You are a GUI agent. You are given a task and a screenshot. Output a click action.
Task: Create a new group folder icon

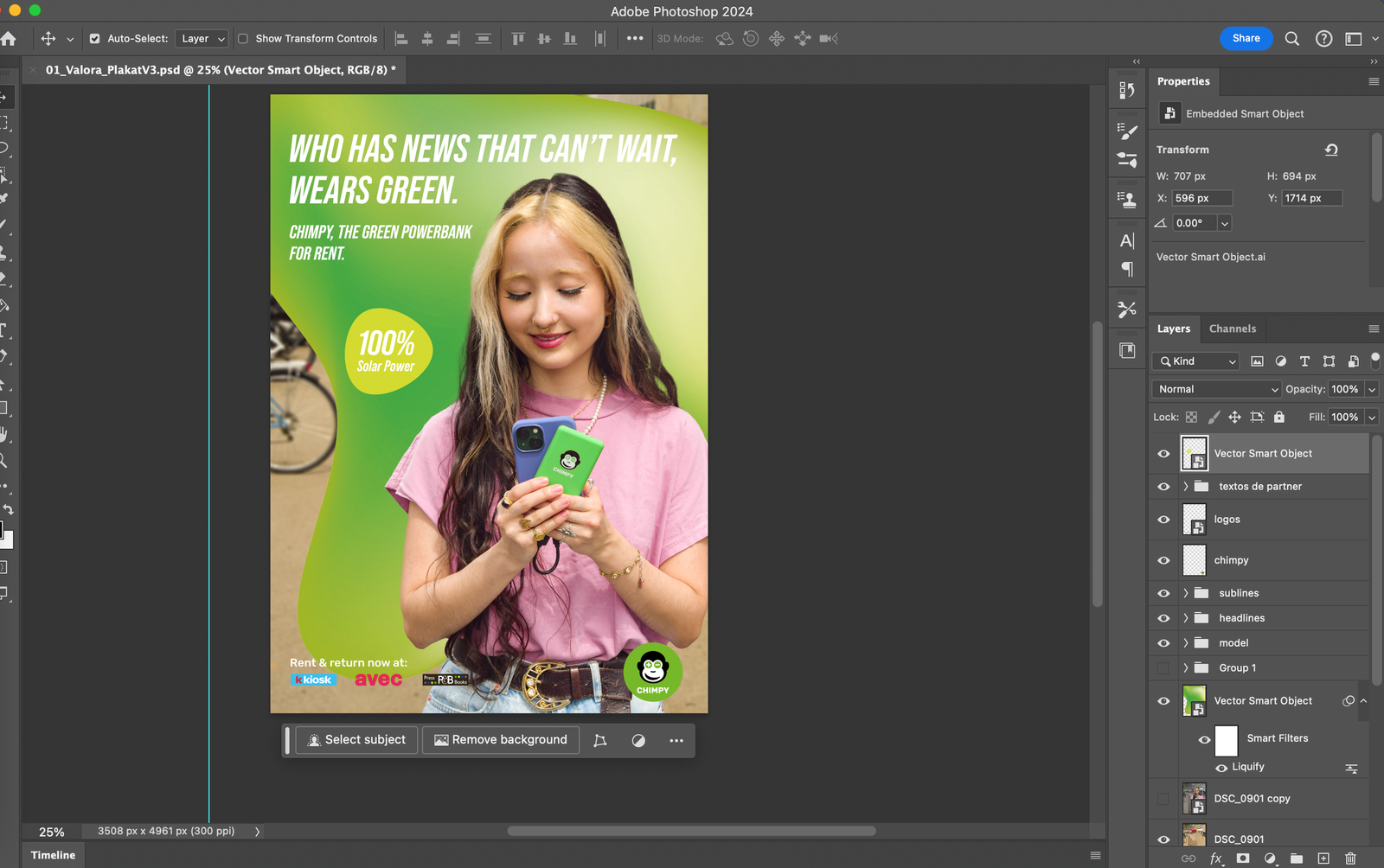[x=1297, y=858]
